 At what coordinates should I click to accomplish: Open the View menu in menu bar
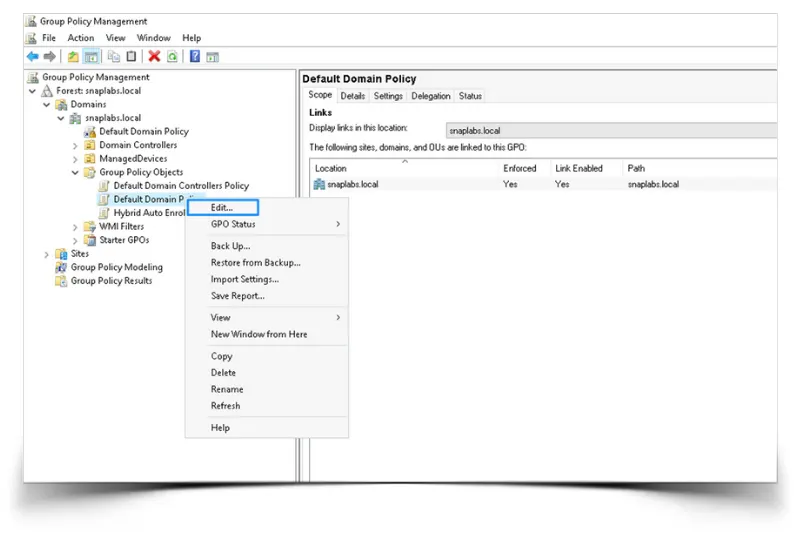[115, 38]
